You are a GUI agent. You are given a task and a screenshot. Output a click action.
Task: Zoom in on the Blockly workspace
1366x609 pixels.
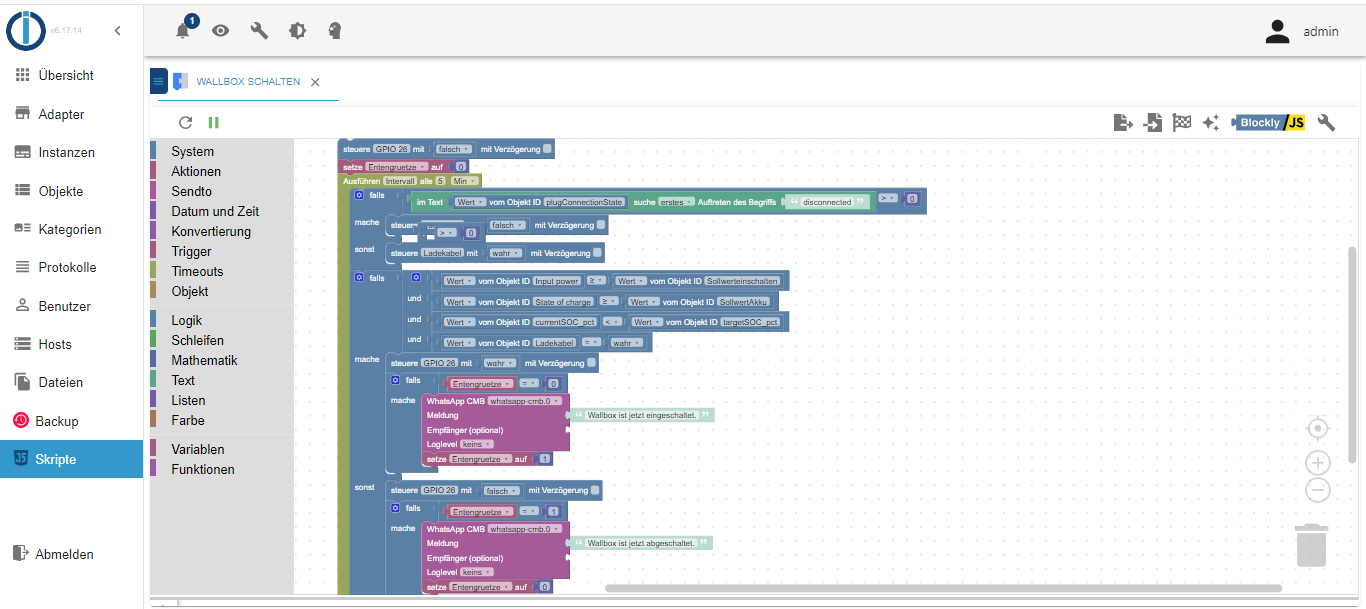click(x=1318, y=463)
